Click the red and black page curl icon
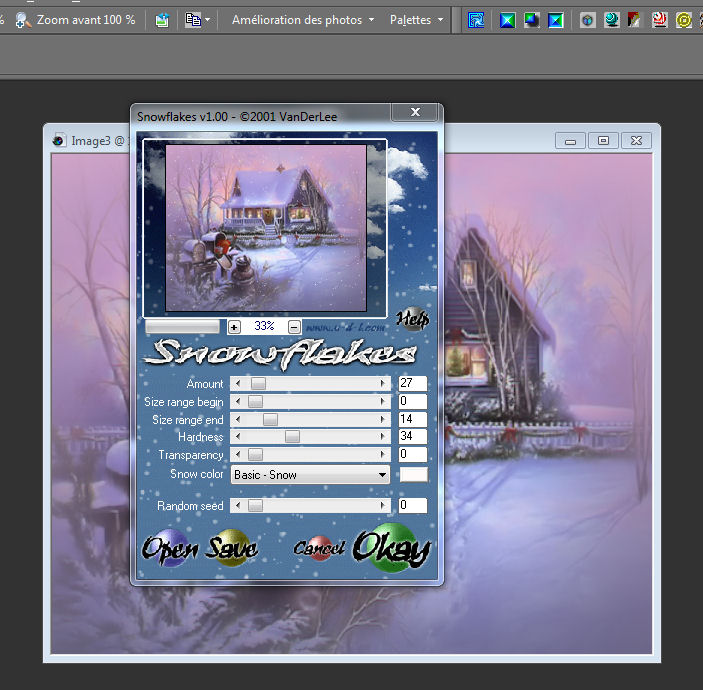 click(634, 20)
